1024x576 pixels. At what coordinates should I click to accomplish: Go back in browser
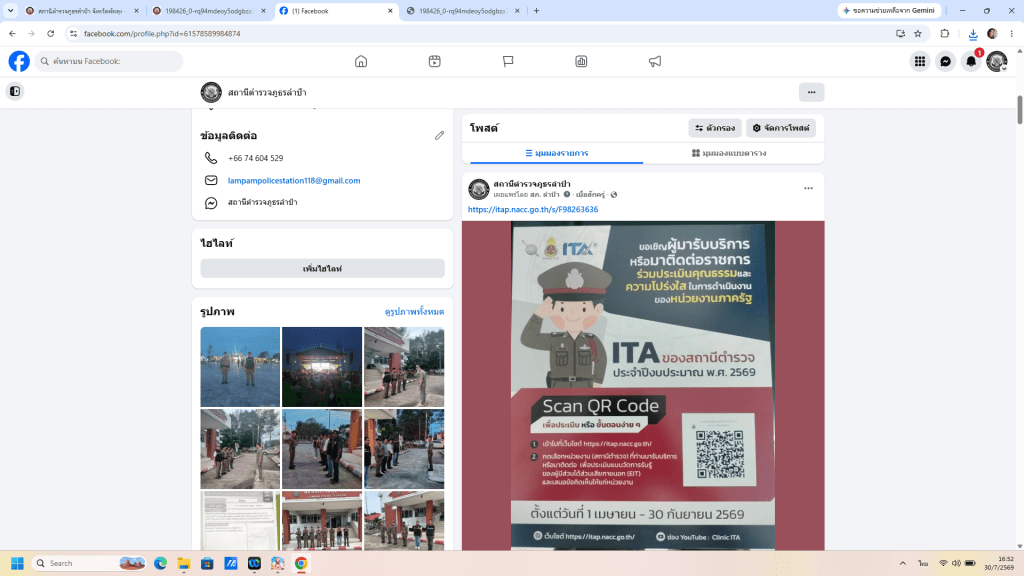point(12,33)
